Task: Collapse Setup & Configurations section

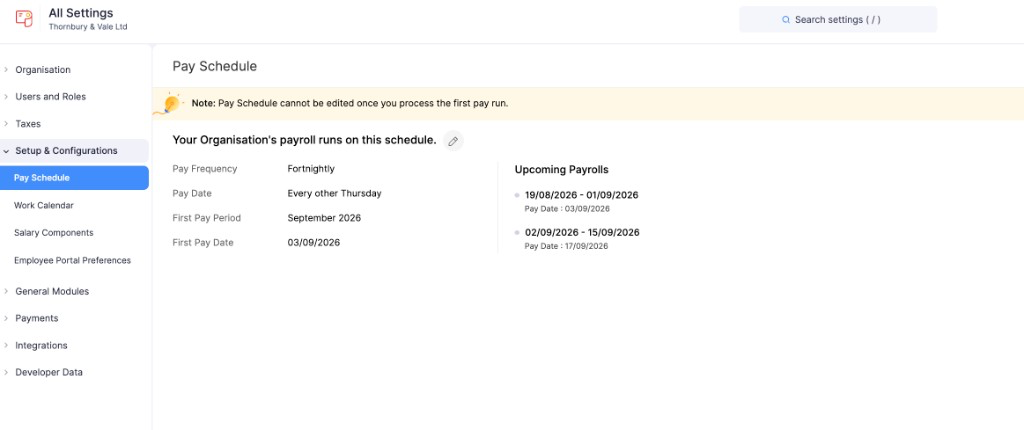Action: pyautogui.click(x=74, y=151)
